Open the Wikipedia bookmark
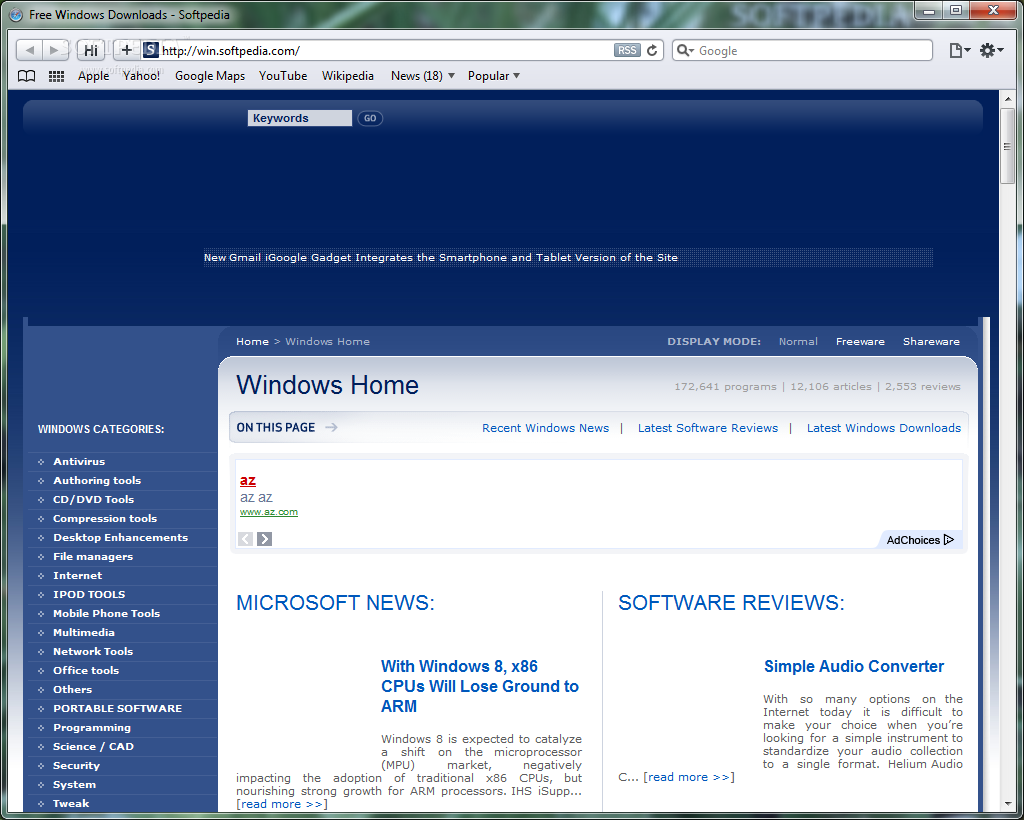This screenshot has width=1024, height=820. point(347,76)
